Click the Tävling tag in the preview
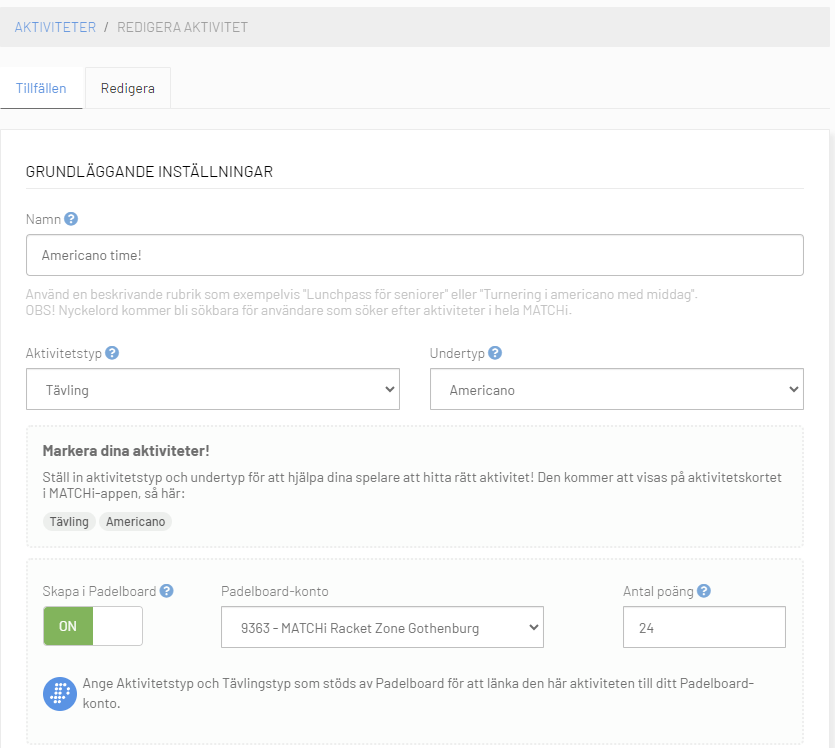Image resolution: width=835 pixels, height=748 pixels. [x=69, y=522]
